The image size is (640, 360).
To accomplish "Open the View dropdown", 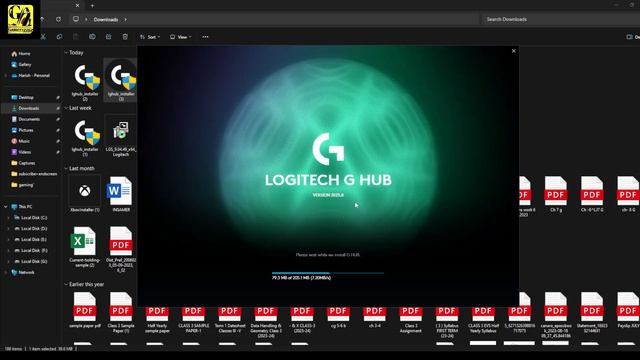I will (x=180, y=37).
